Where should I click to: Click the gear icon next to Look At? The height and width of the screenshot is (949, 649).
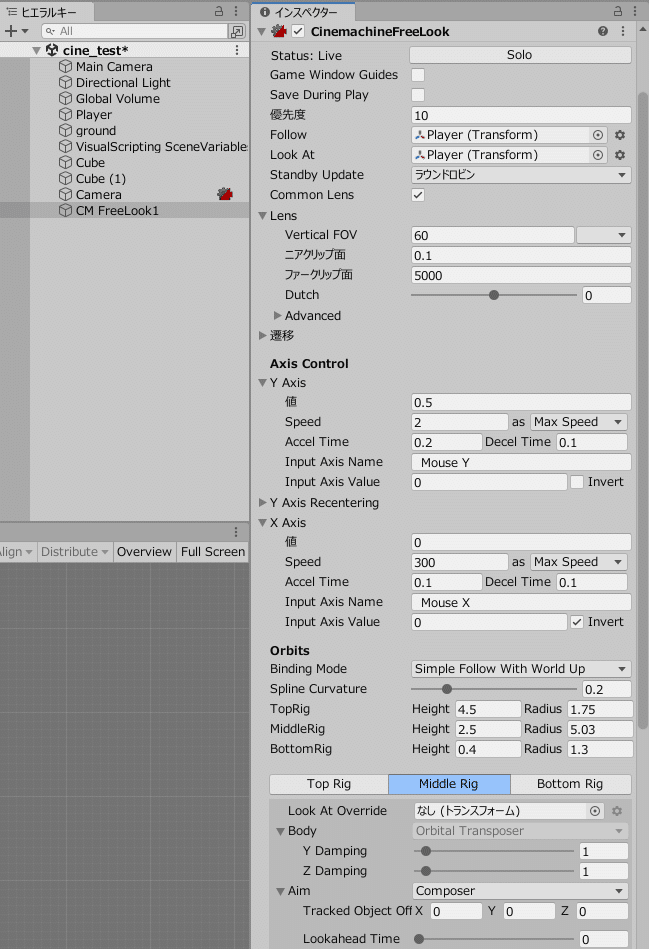[620, 155]
